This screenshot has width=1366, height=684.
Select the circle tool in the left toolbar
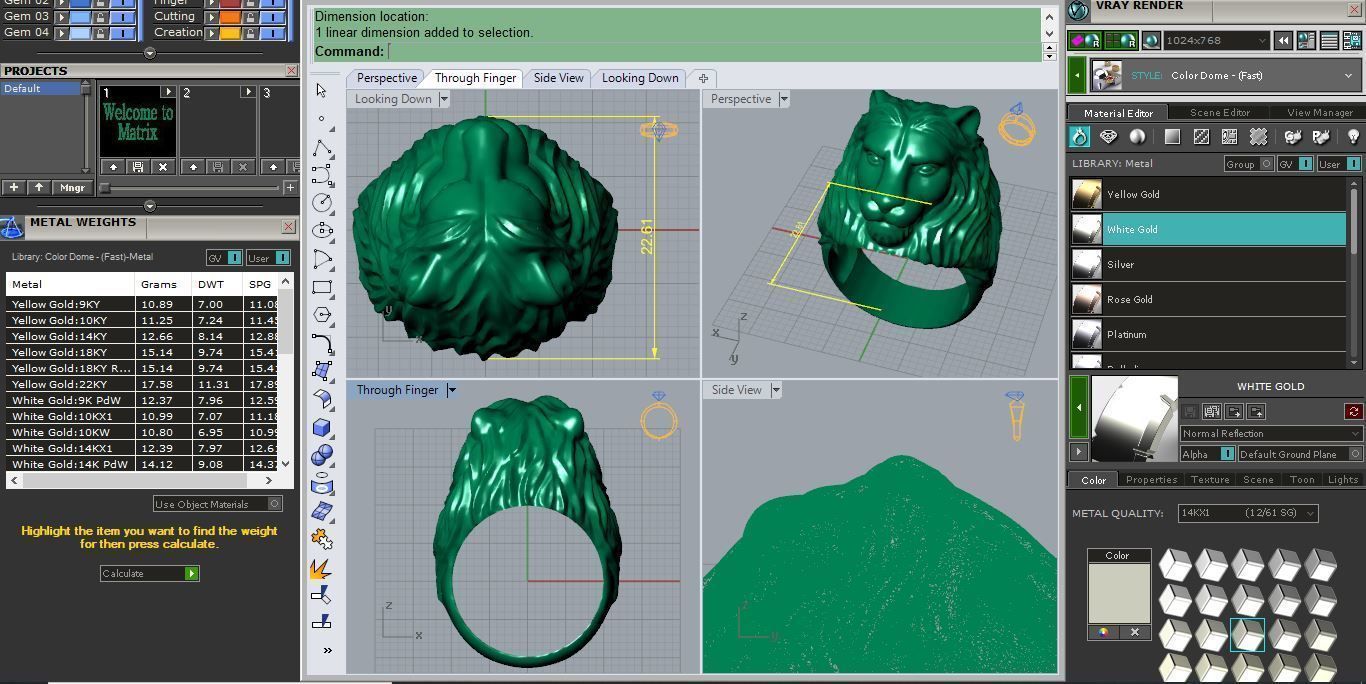(322, 203)
